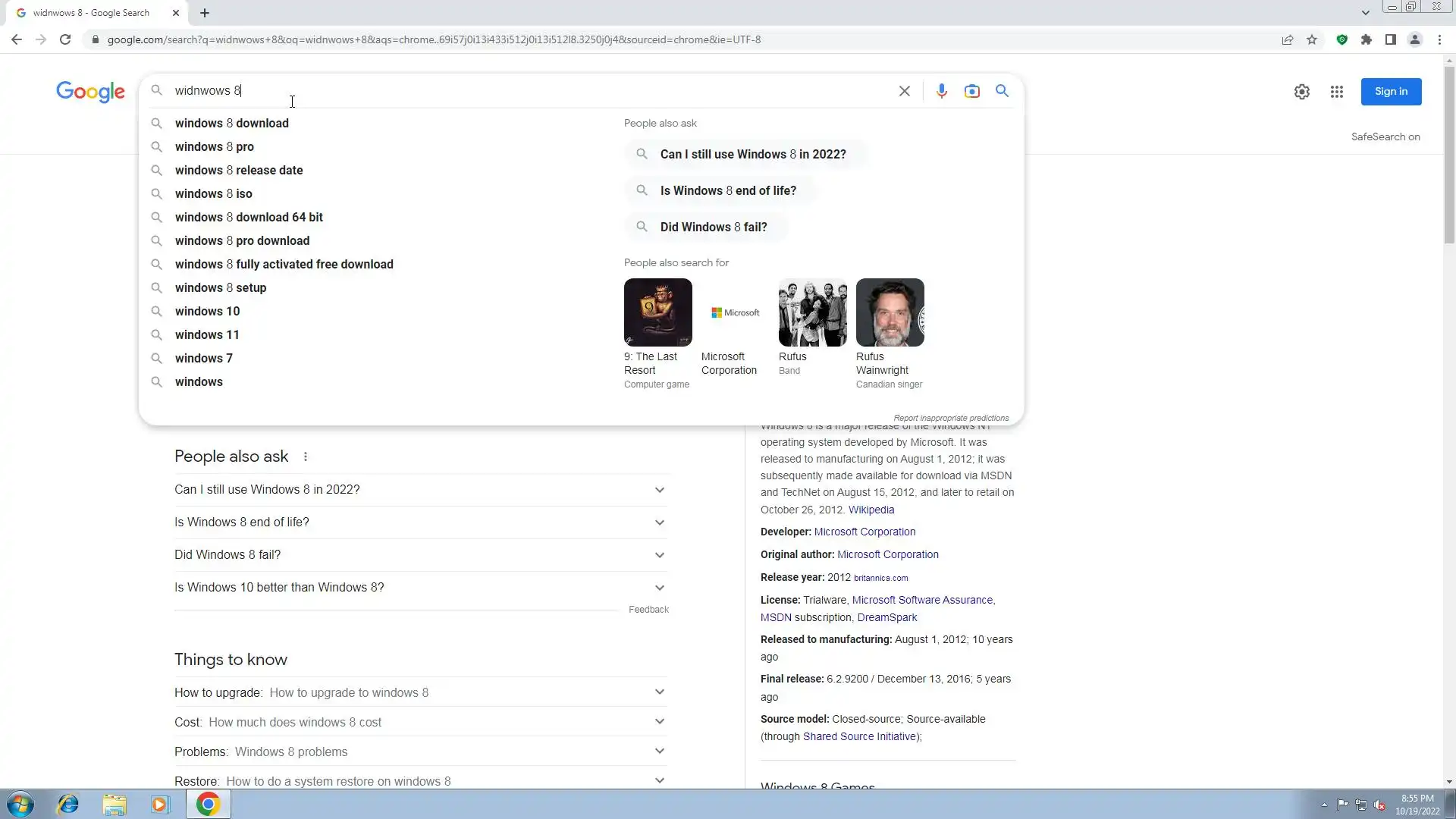Click the blue magnifier search icon
1456x819 pixels.
point(1002,91)
